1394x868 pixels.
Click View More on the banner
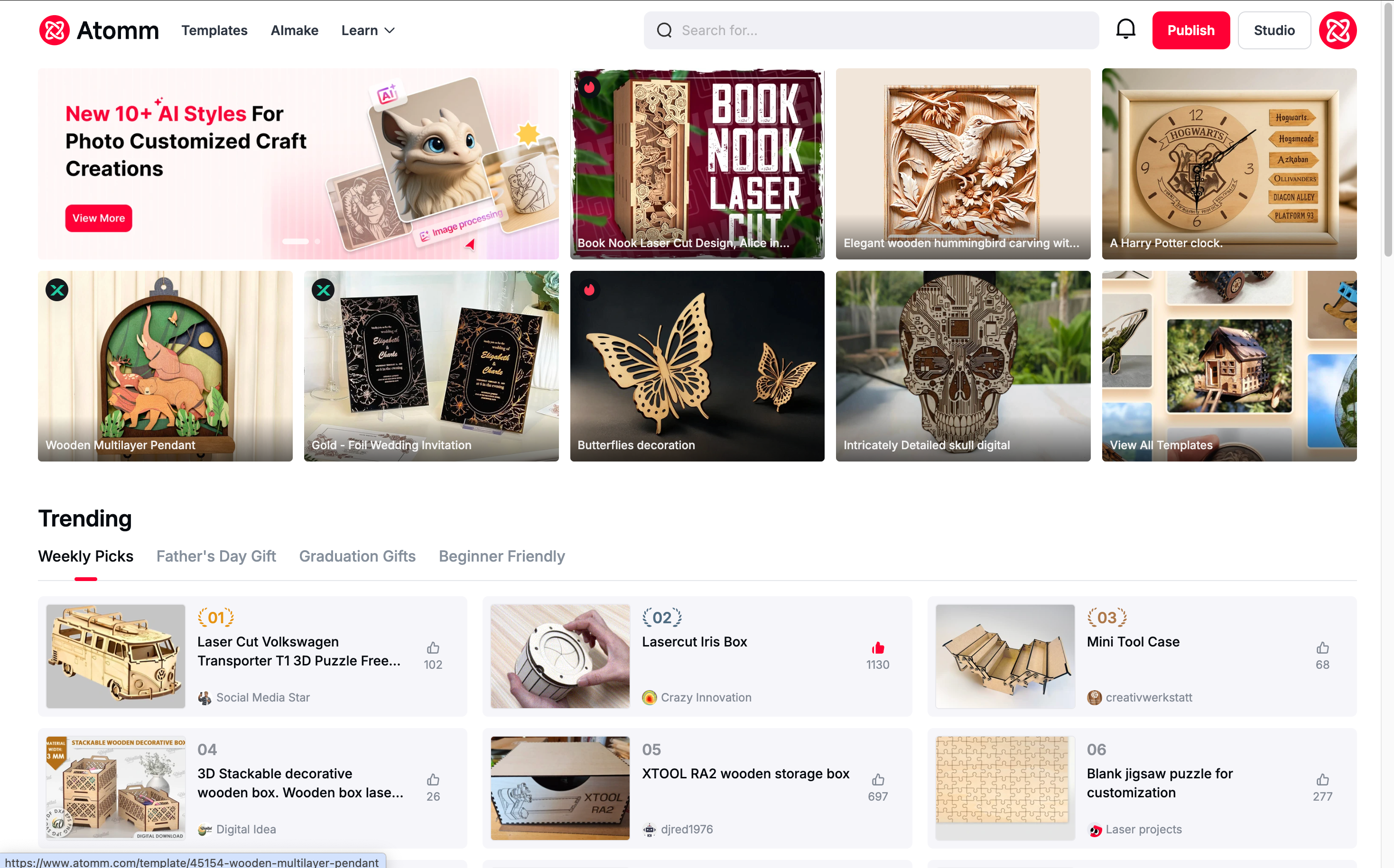click(99, 218)
